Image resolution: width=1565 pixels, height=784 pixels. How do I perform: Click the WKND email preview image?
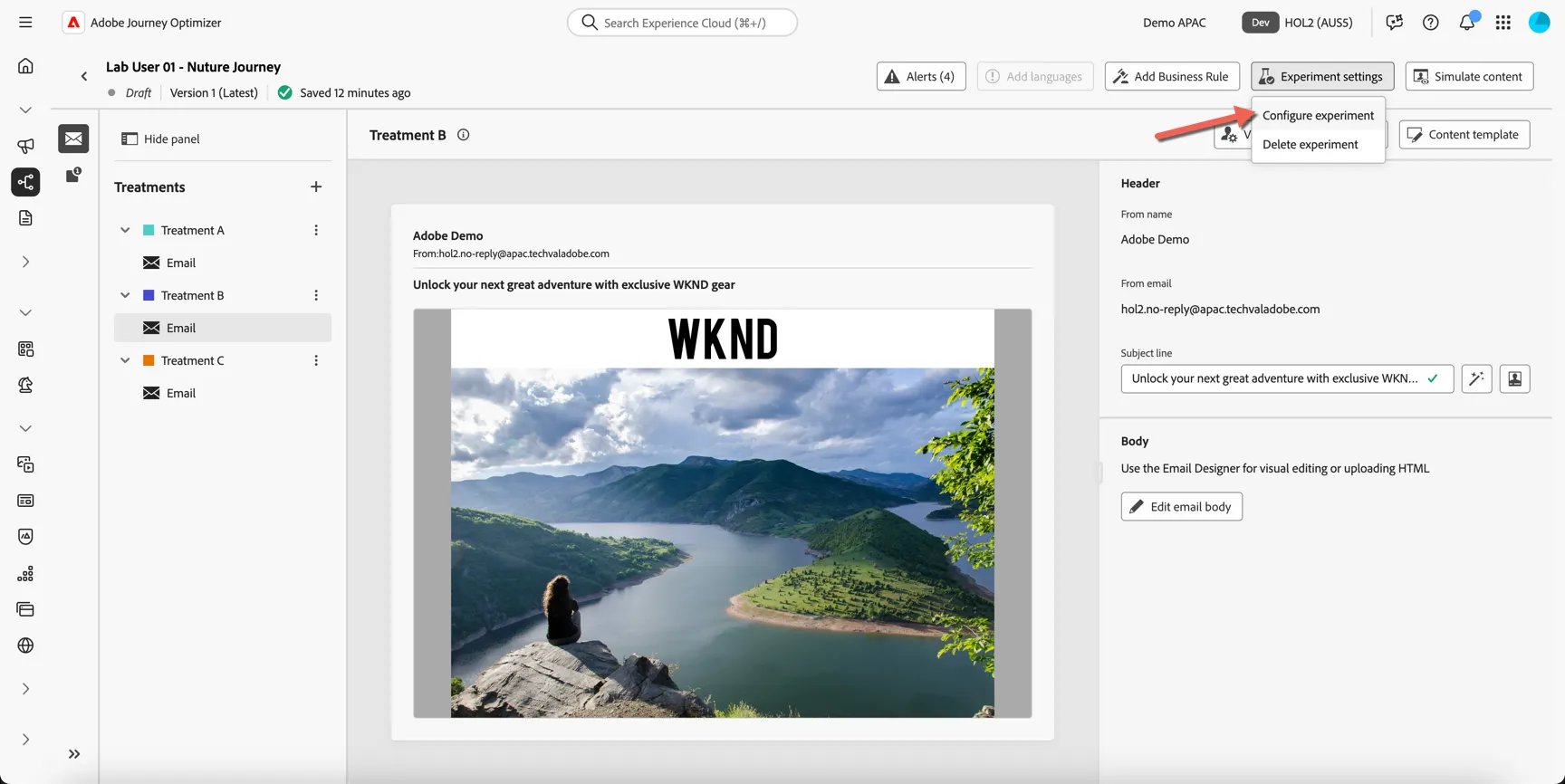tap(723, 513)
